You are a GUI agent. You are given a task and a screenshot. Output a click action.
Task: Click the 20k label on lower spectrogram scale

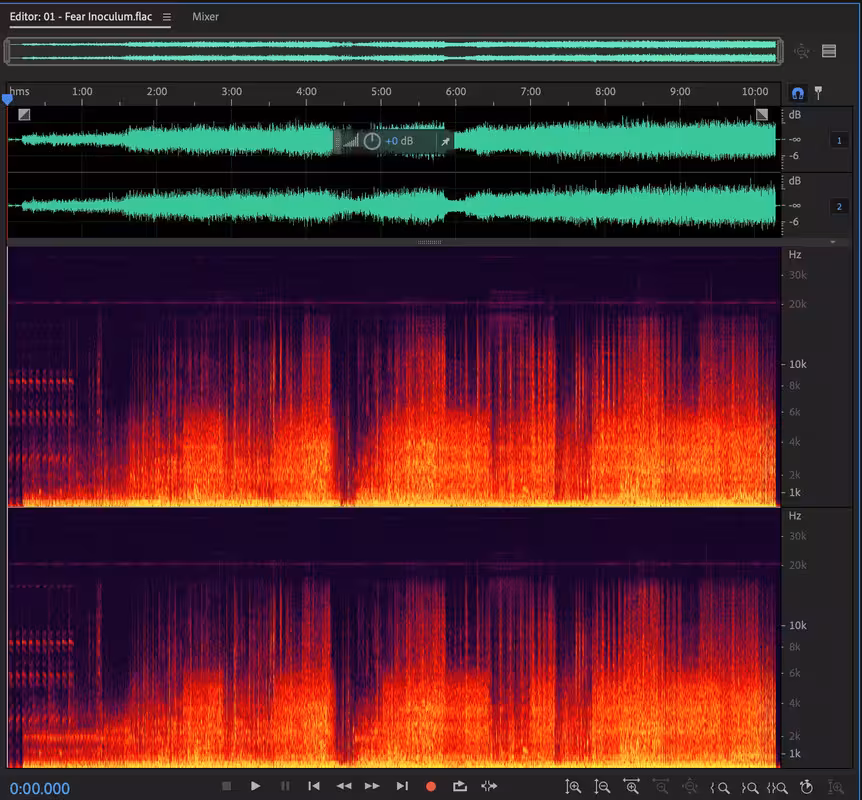[798, 565]
